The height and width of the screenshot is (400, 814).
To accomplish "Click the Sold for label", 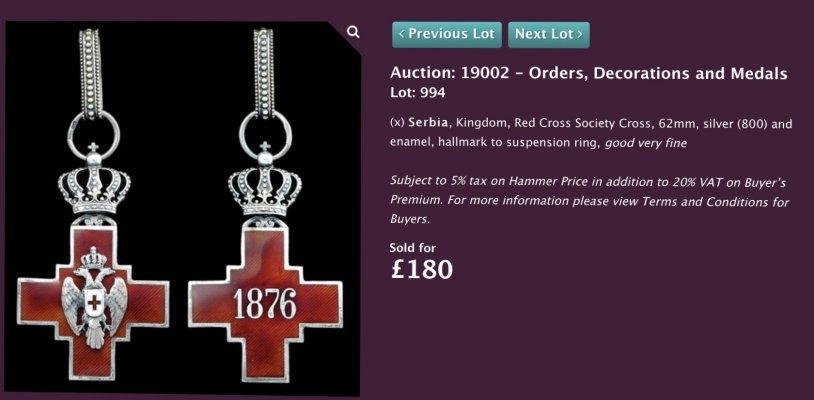I will point(413,247).
